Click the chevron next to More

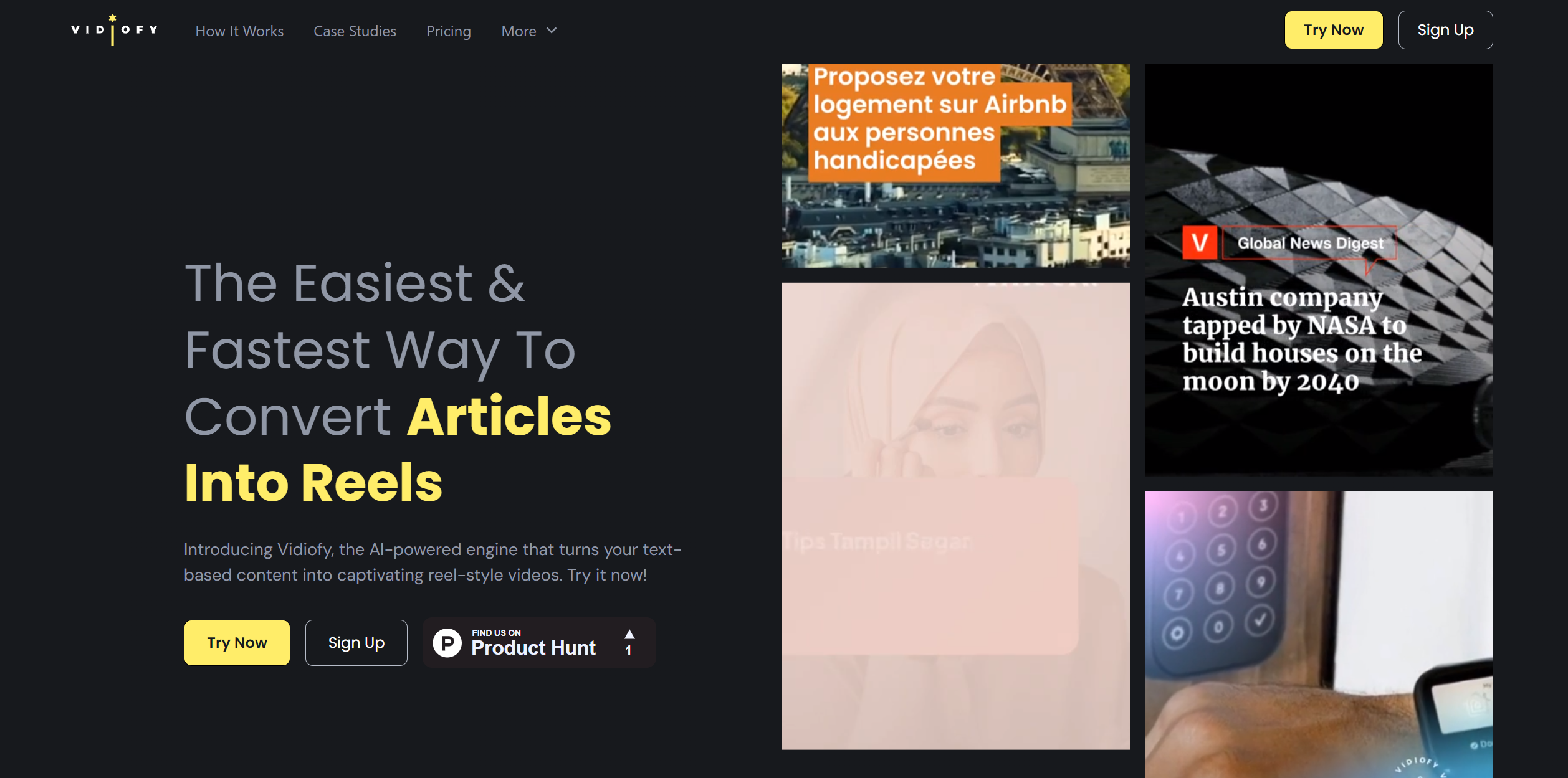(x=551, y=31)
